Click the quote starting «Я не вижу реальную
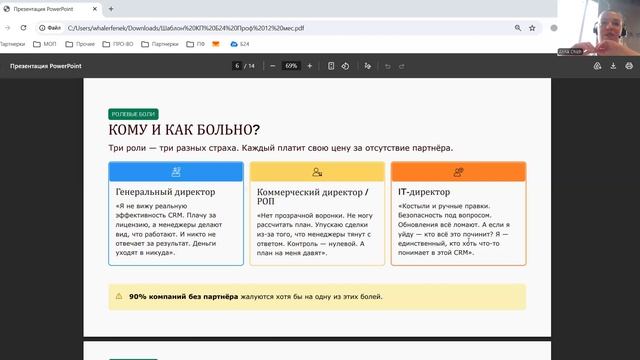This screenshot has width=640, height=360. (x=169, y=229)
